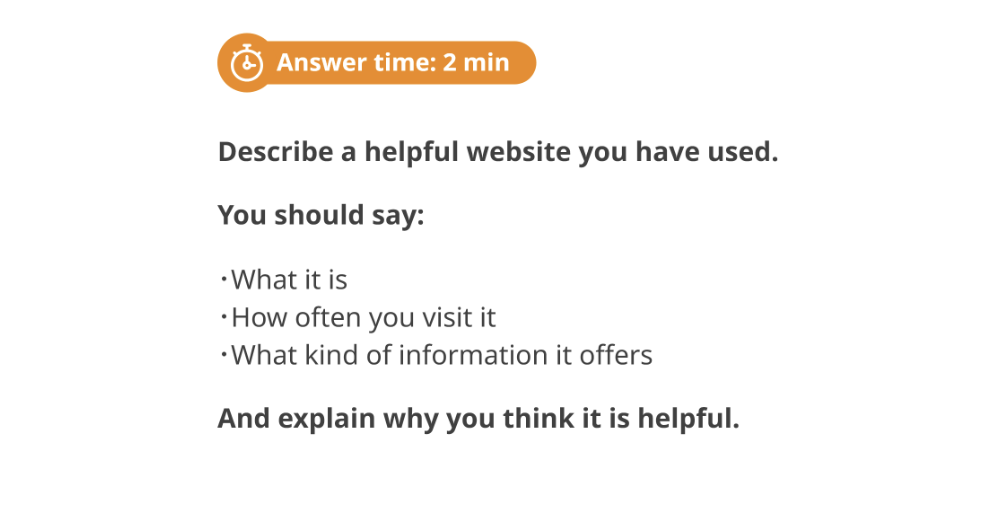
Task: Select the "What it is" bullet text
Action: click(289, 280)
